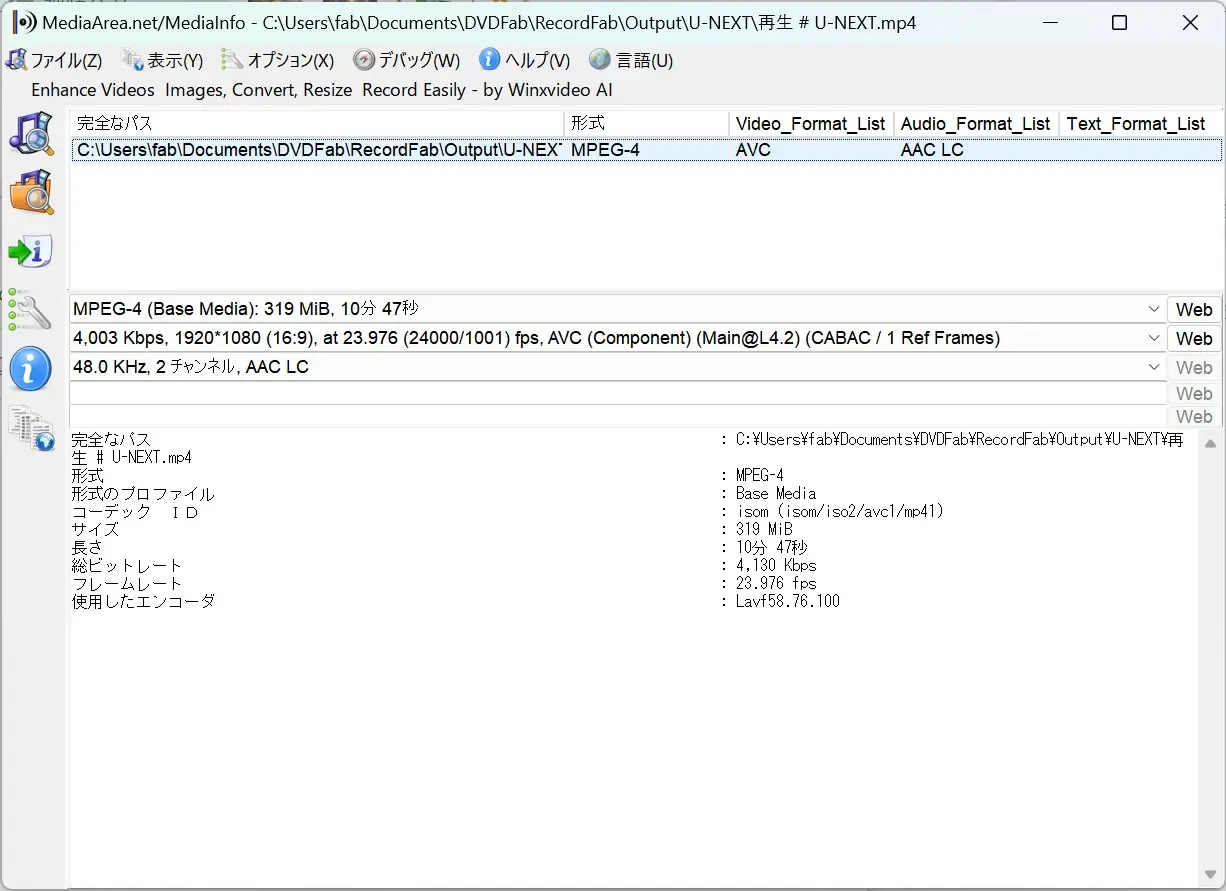This screenshot has height=891, width=1226.
Task: Click the 長さ label in details
Action: tap(87, 547)
